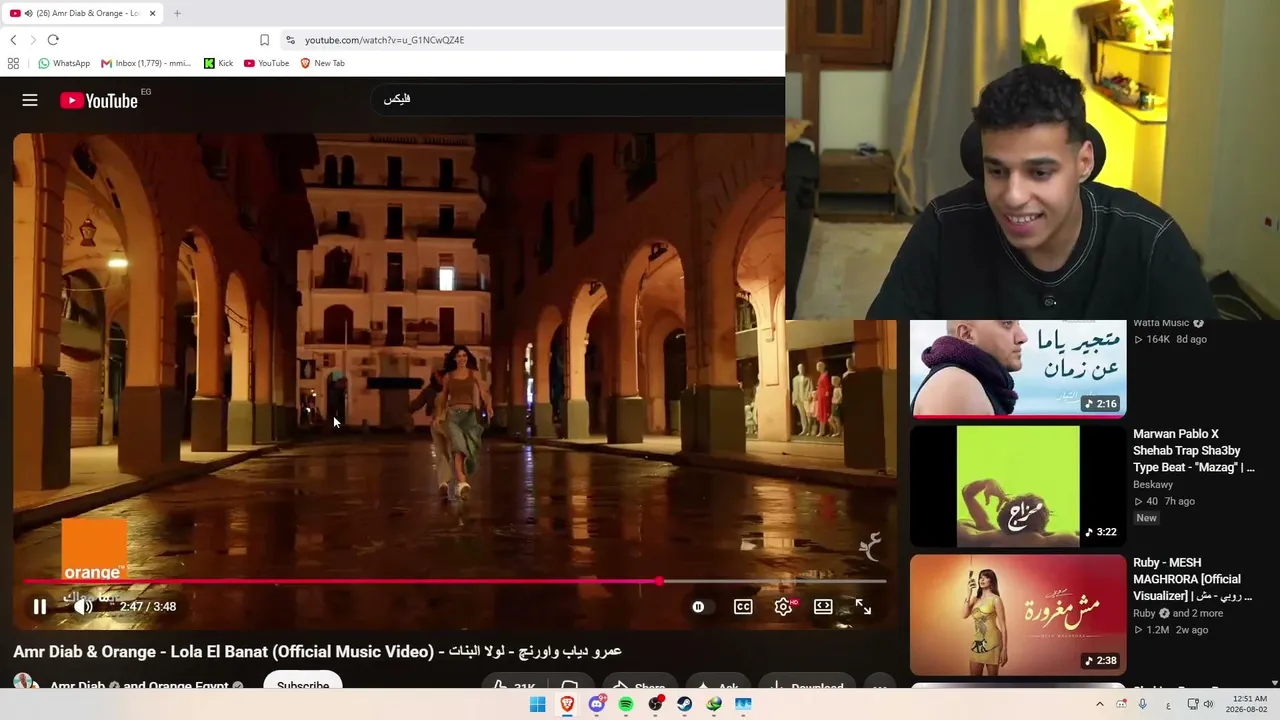
Task: Click the browser back arrow
Action: 13,40
